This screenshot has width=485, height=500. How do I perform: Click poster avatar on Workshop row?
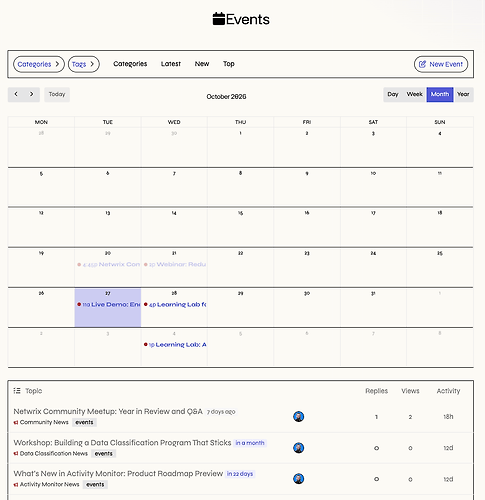click(298, 448)
